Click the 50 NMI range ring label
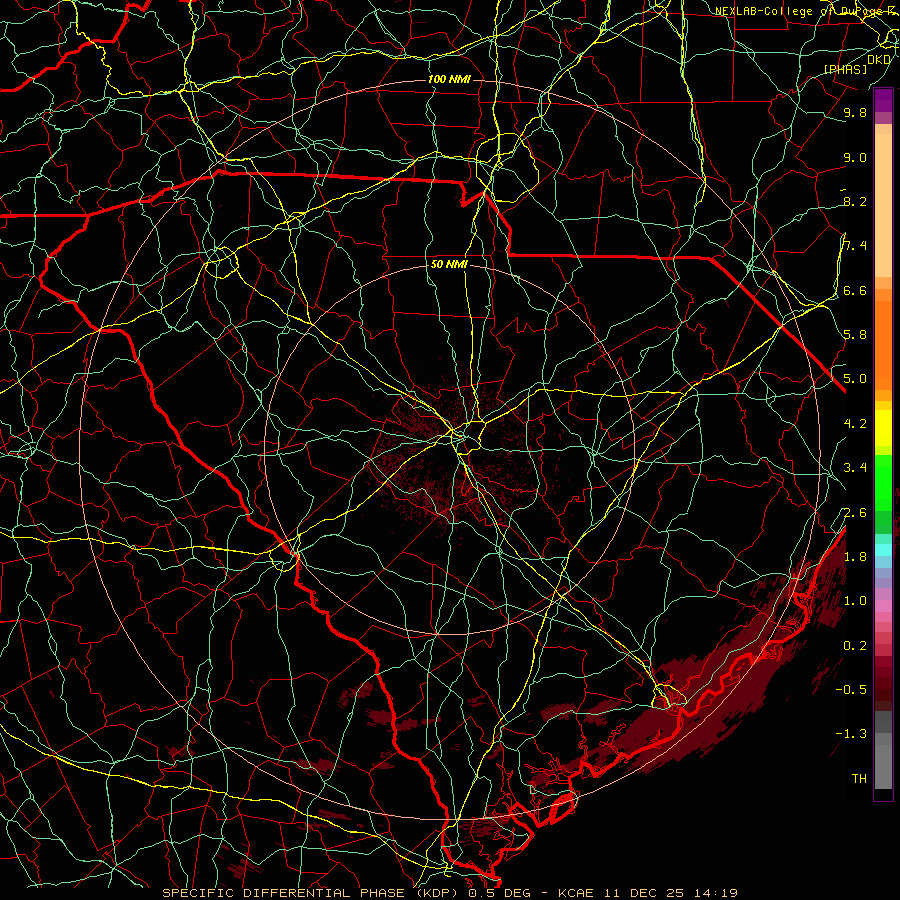 [449, 264]
